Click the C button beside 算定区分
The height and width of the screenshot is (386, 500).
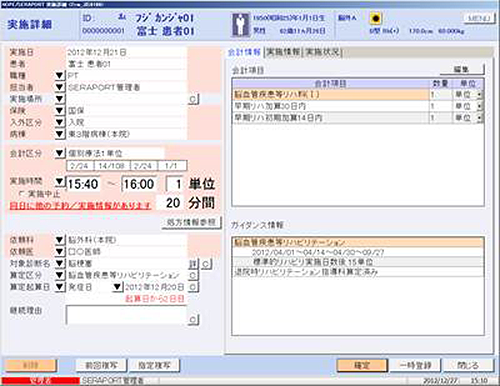193,275
